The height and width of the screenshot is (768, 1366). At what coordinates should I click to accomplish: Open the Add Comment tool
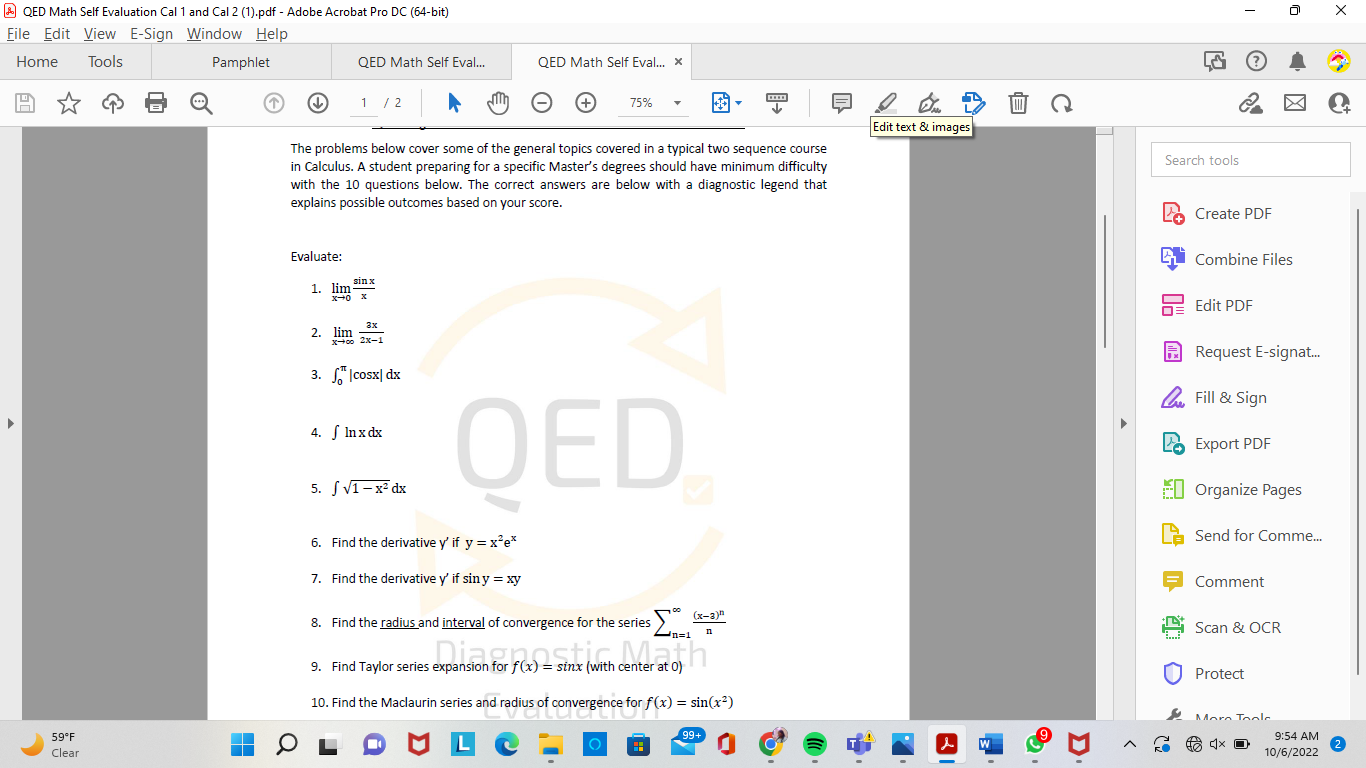pos(840,103)
